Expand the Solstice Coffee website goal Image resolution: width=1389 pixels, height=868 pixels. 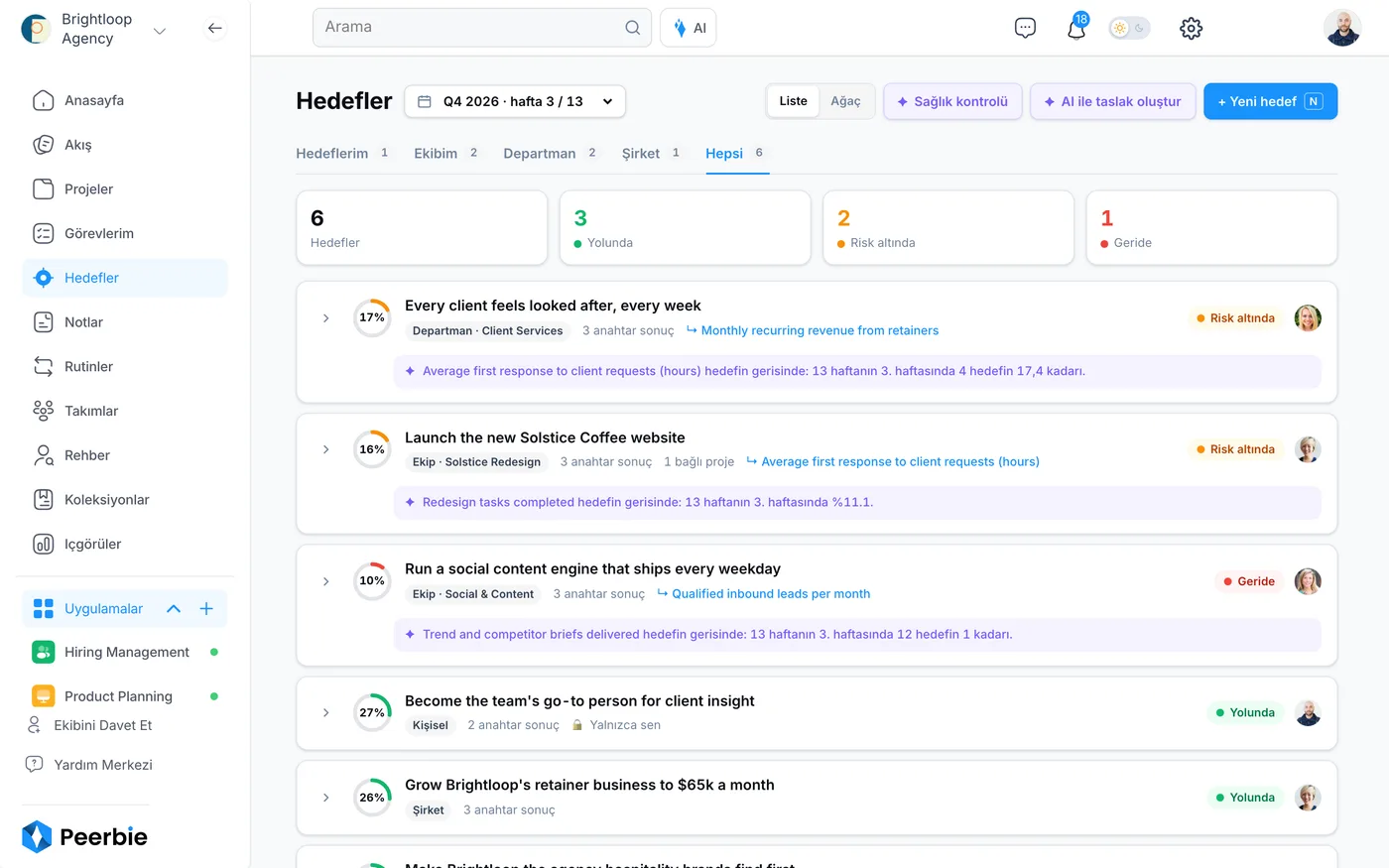[x=325, y=449]
